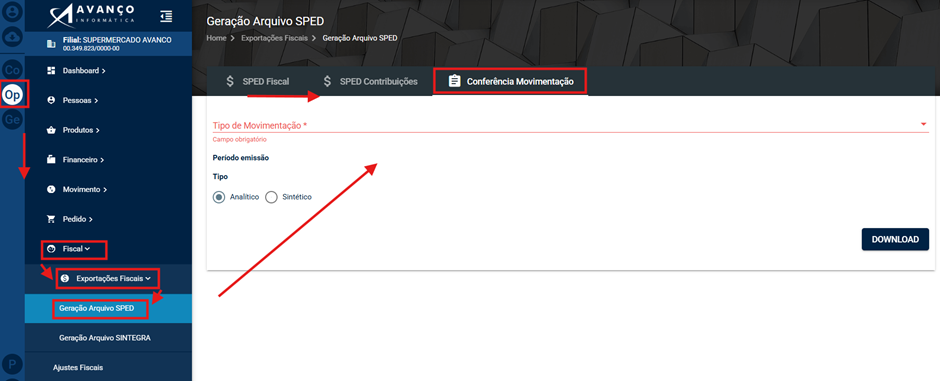Click the P icon at bottom of rail
The width and height of the screenshot is (940, 381).
12,364
